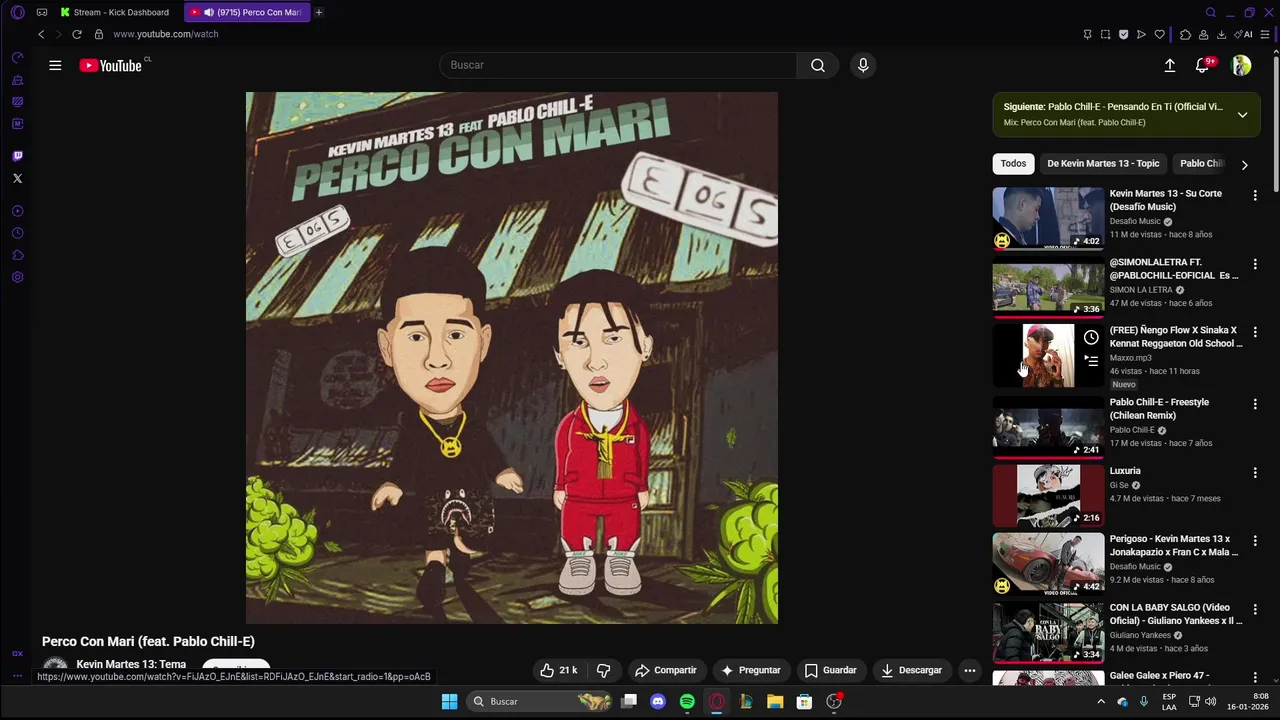Image resolution: width=1280 pixels, height=720 pixels.
Task: Open site security padlock info
Action: pos(98,34)
